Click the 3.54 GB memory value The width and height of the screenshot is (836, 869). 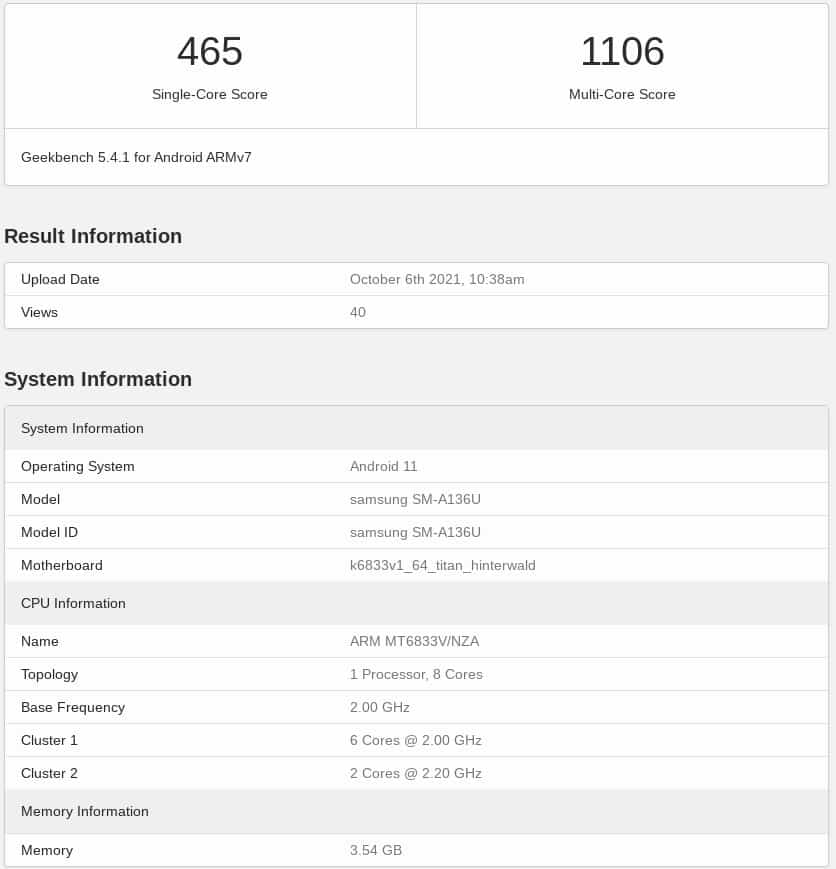coord(376,850)
